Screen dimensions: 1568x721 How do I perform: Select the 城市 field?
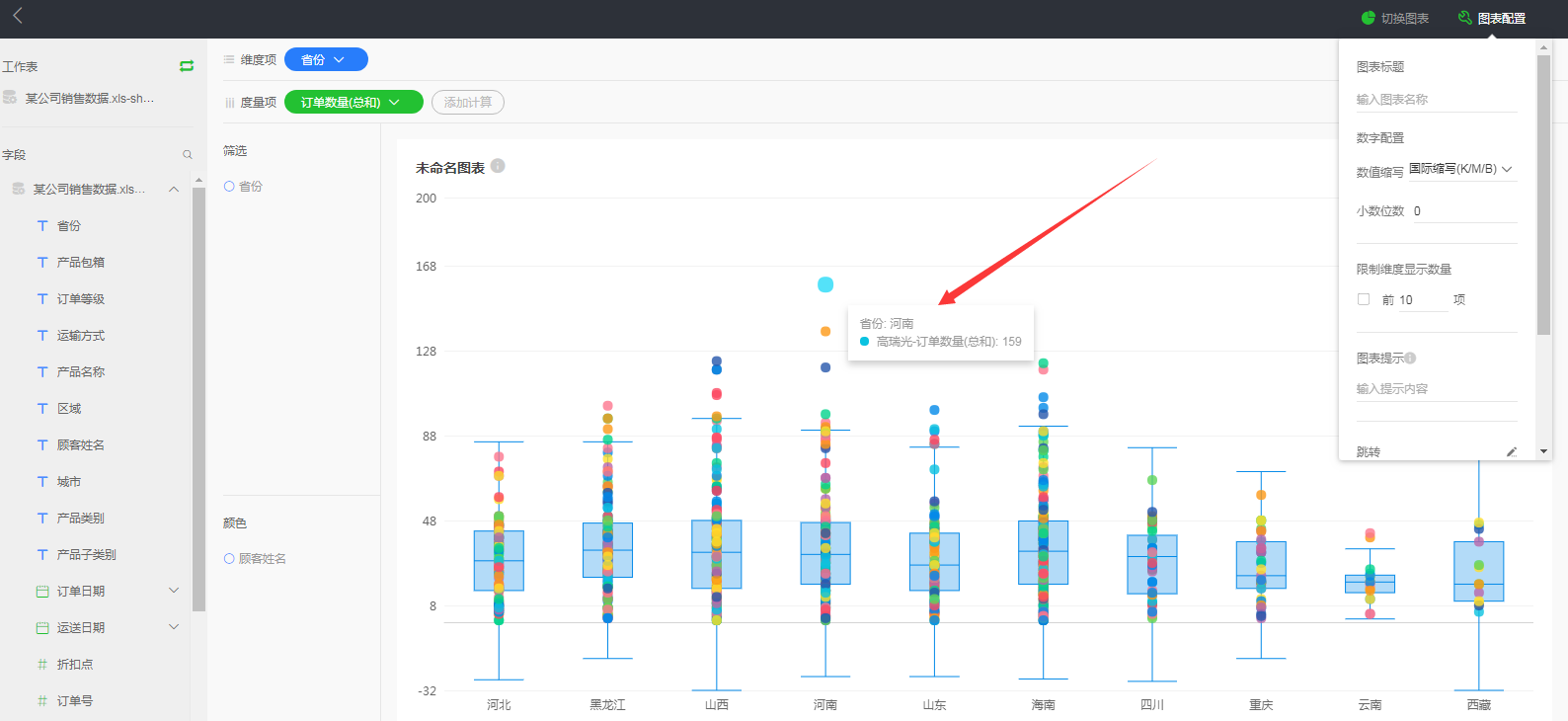click(69, 482)
